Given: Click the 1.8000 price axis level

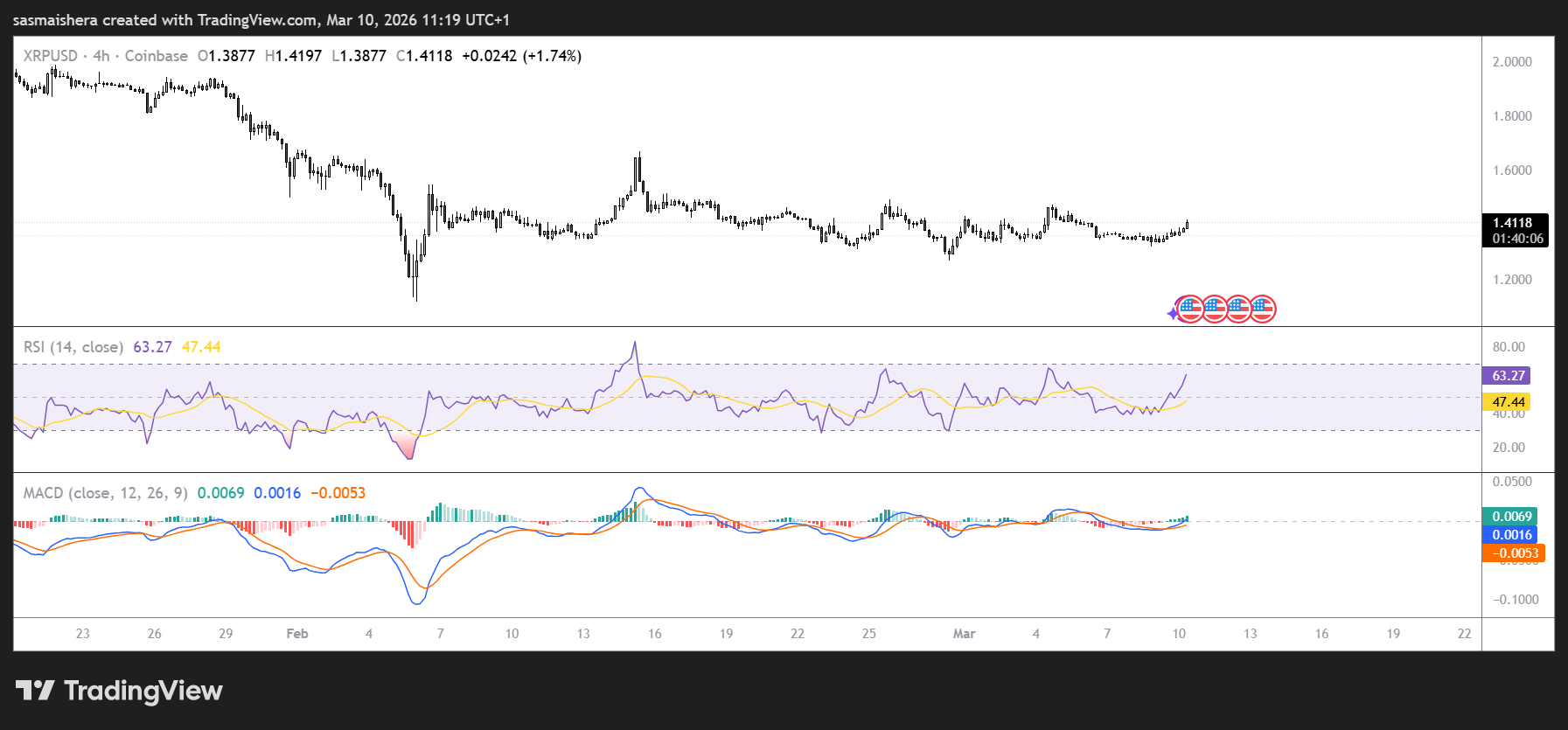Looking at the screenshot, I should click(x=1512, y=116).
